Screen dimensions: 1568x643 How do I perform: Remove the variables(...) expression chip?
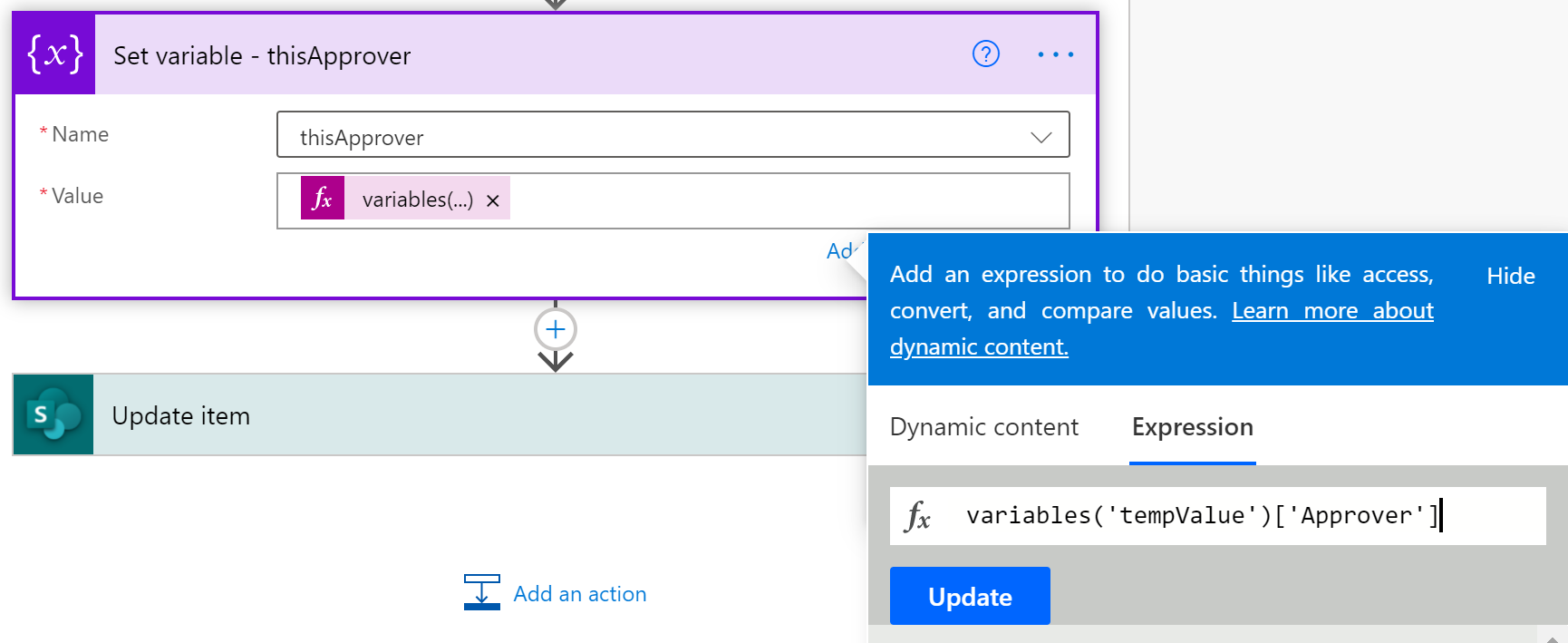coord(492,200)
